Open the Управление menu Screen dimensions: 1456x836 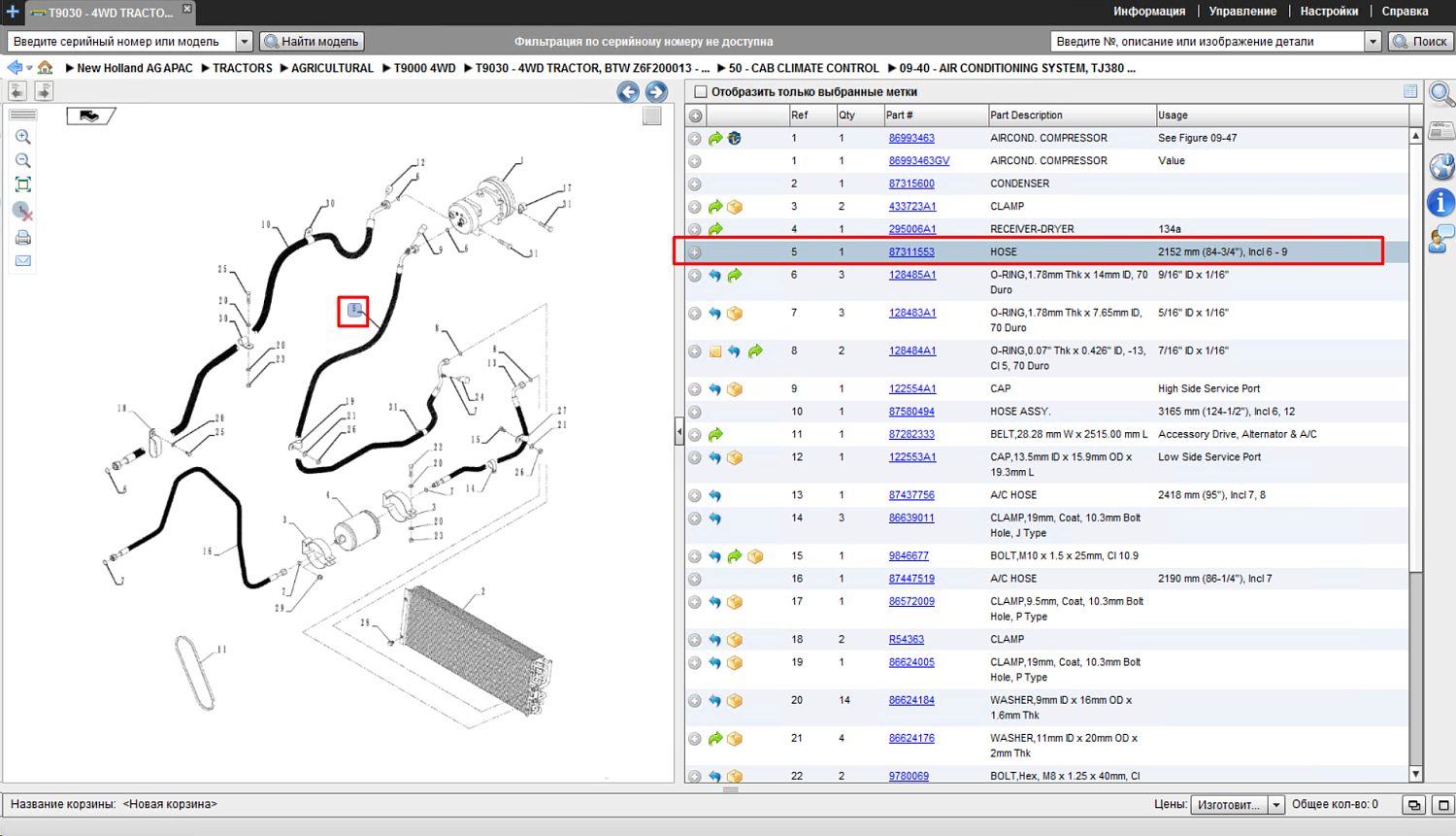point(1242,12)
